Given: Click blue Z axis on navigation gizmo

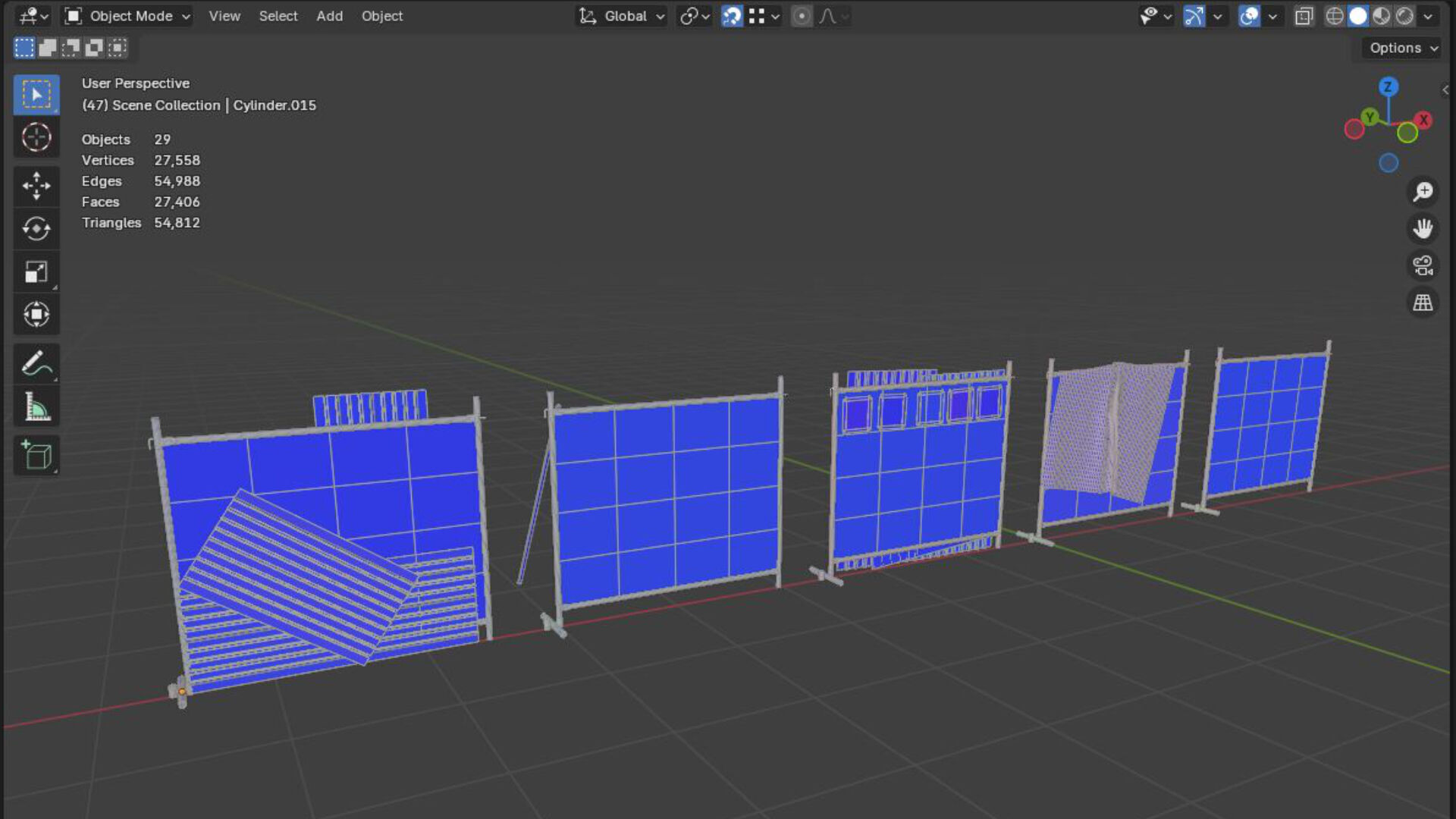Looking at the screenshot, I should pos(1388,86).
